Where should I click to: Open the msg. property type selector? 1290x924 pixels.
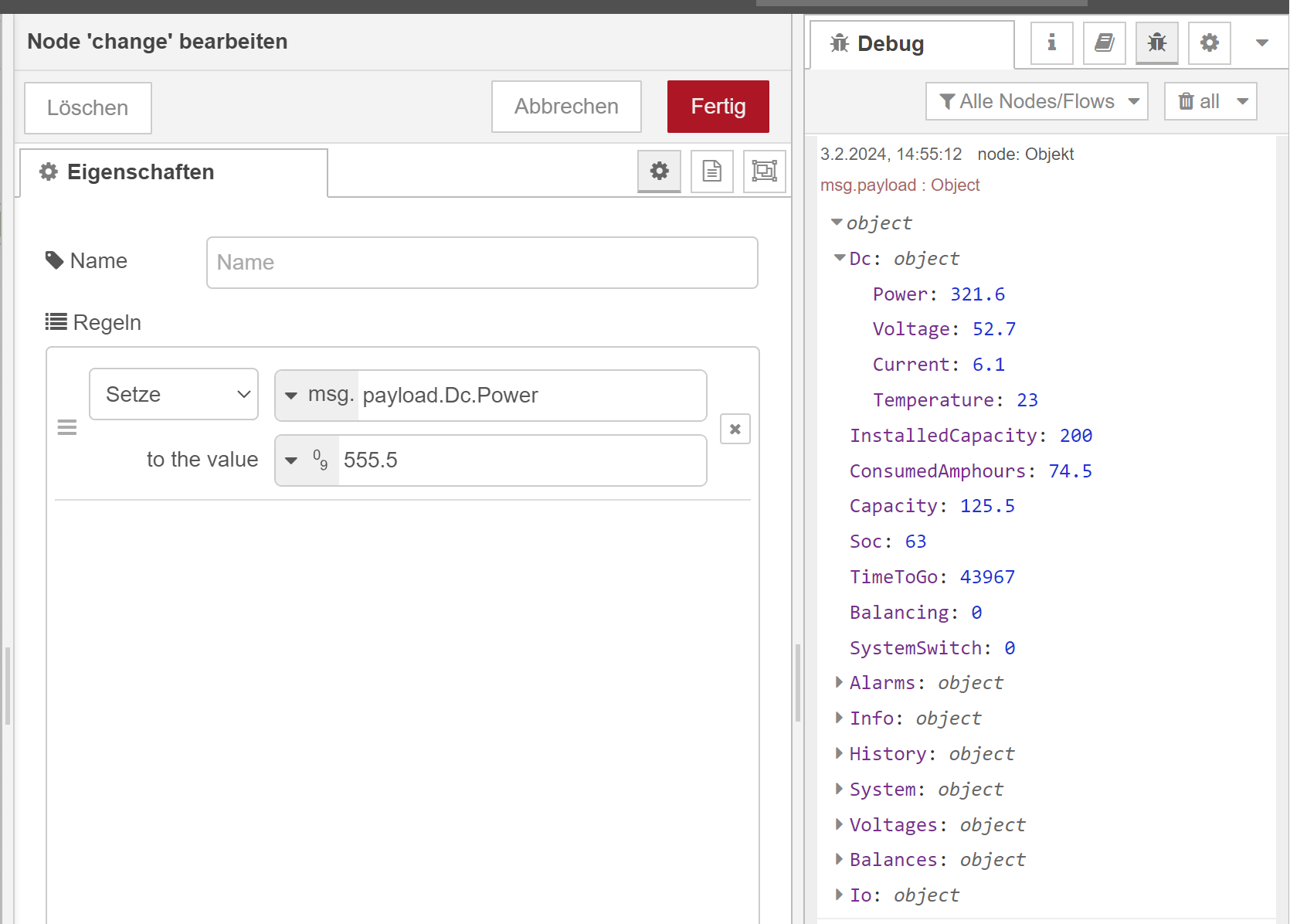[x=317, y=395]
